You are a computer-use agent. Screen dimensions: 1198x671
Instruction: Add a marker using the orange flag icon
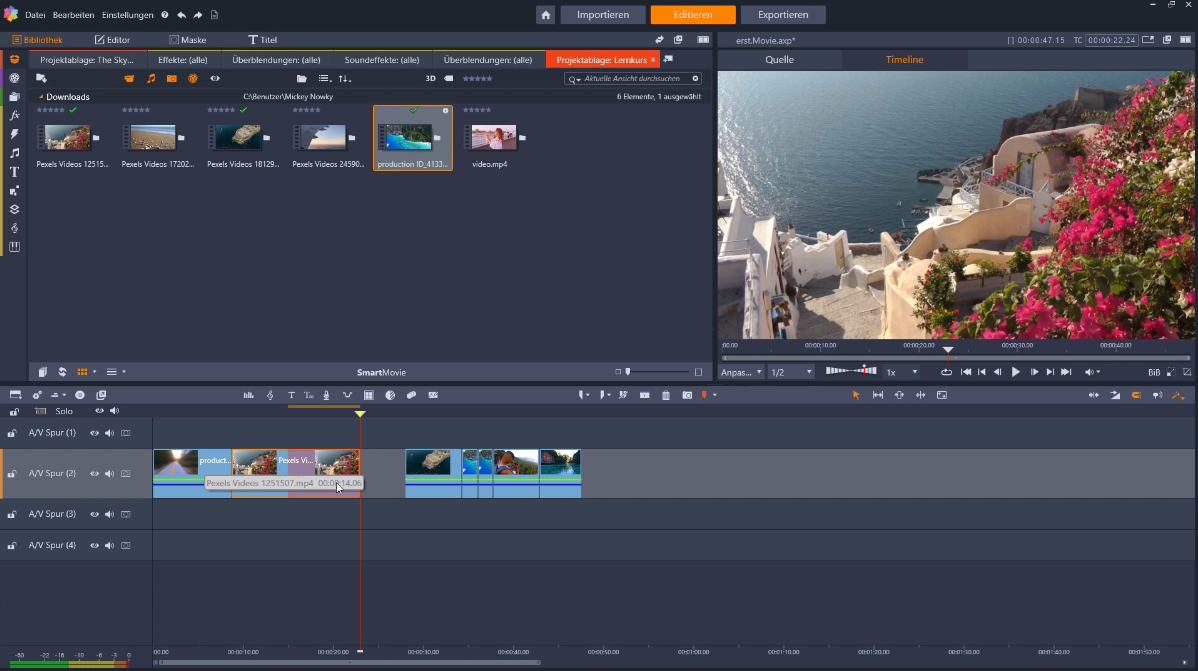tap(705, 394)
